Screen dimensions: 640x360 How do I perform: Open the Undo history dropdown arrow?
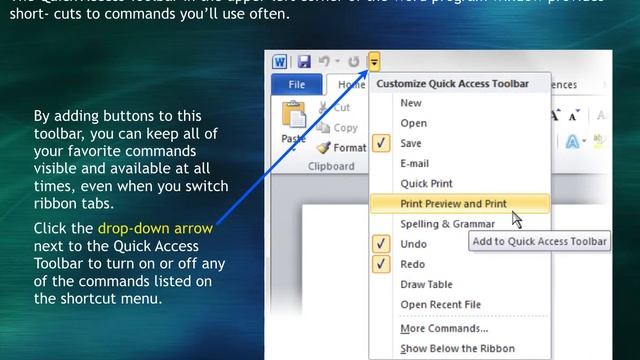point(338,62)
